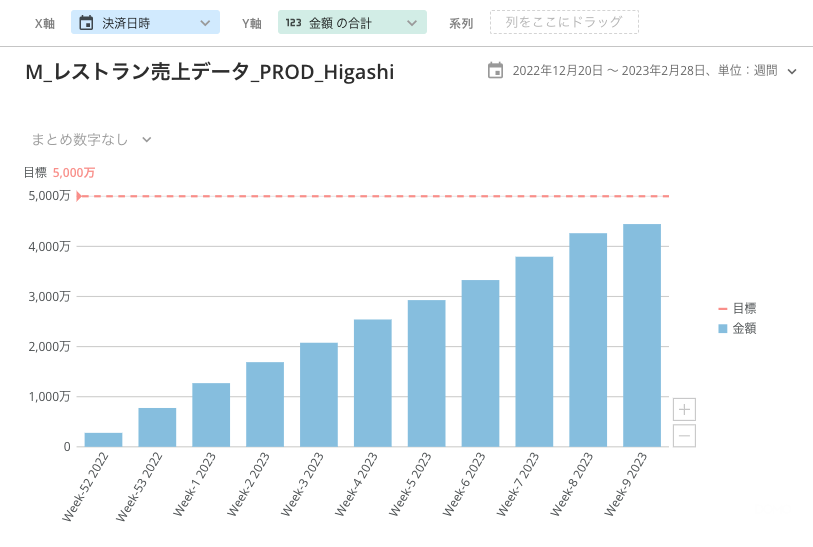Click the red 金額 目標 color swatch in legend
Viewport: 813px width, 547px height.
723,308
